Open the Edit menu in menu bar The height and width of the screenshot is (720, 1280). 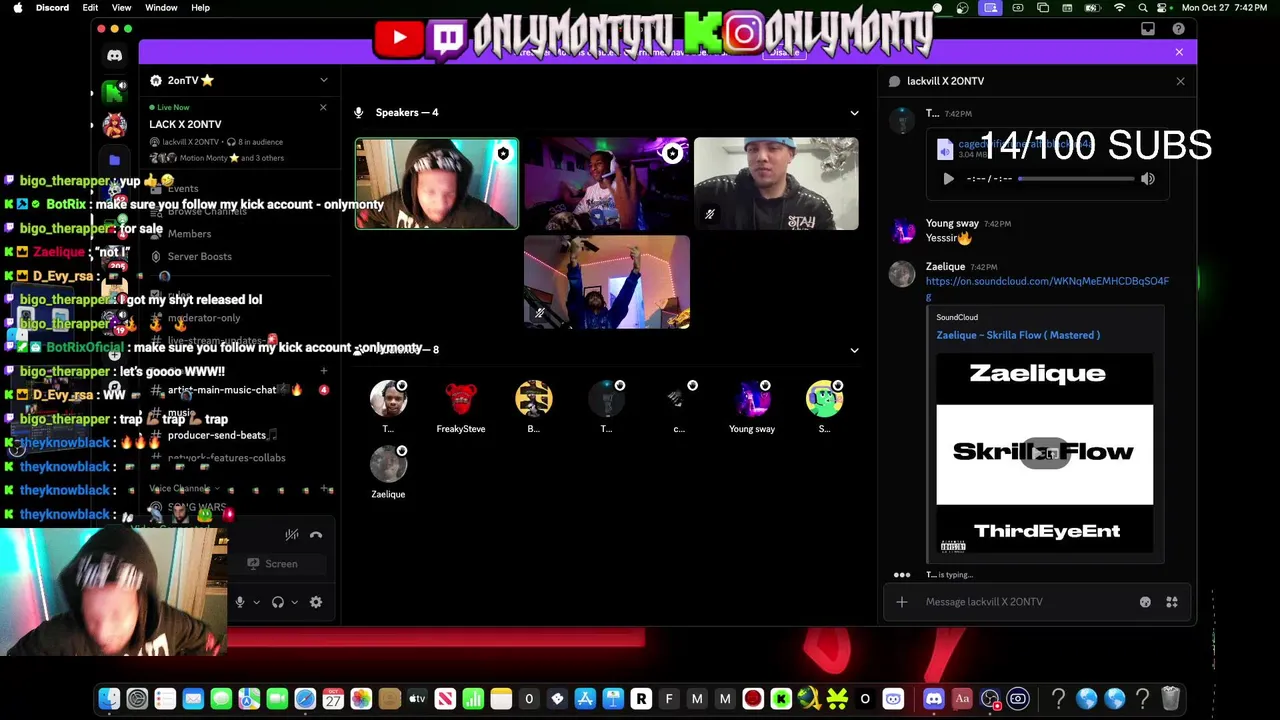90,7
